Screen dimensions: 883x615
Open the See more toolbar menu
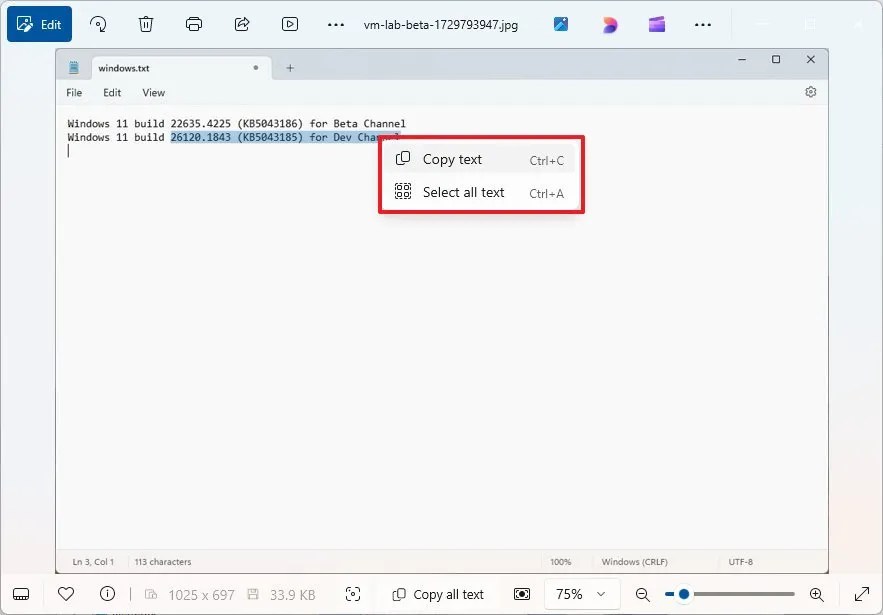(337, 24)
